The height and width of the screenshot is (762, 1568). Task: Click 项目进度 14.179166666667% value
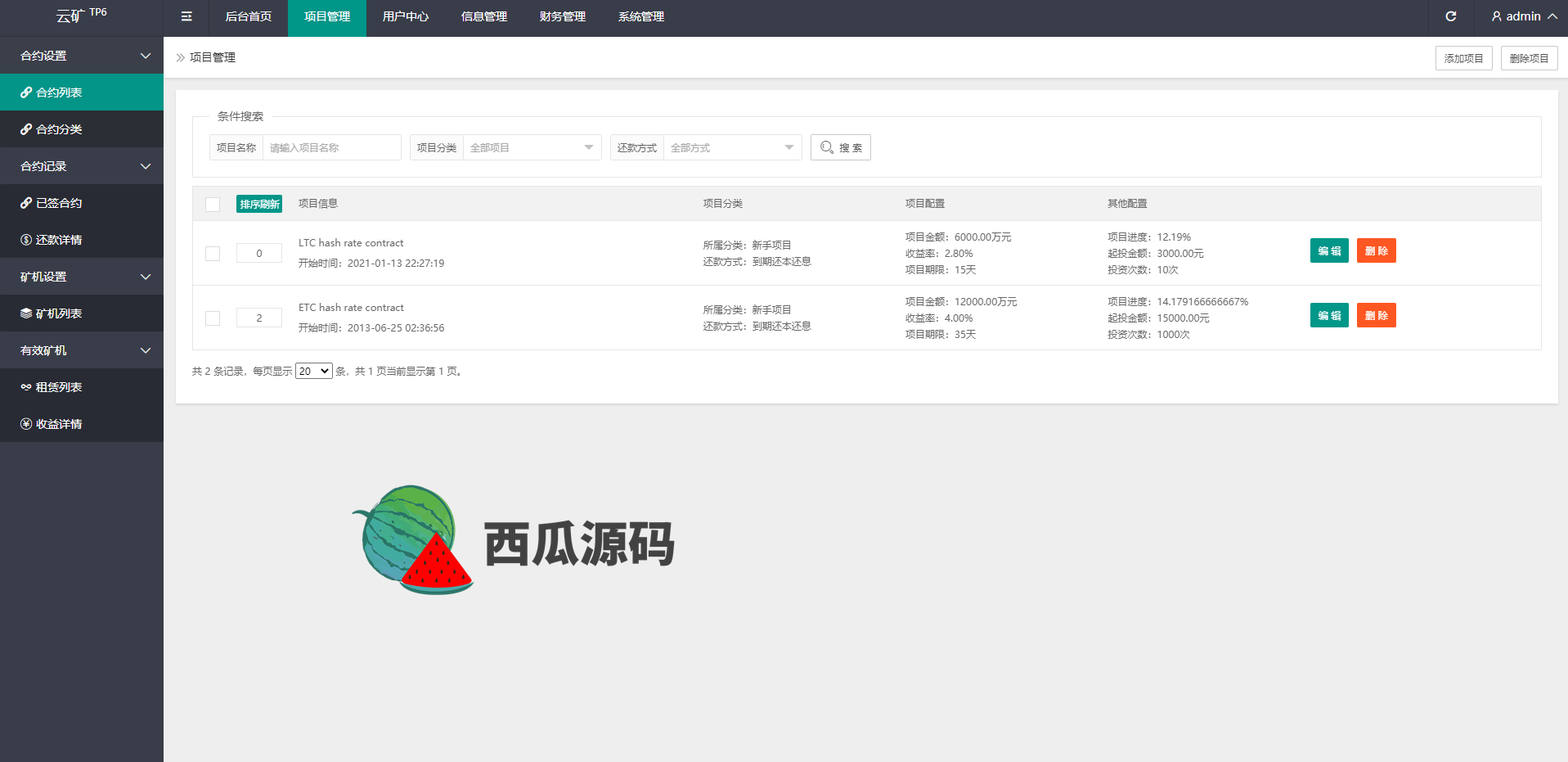coord(1202,302)
